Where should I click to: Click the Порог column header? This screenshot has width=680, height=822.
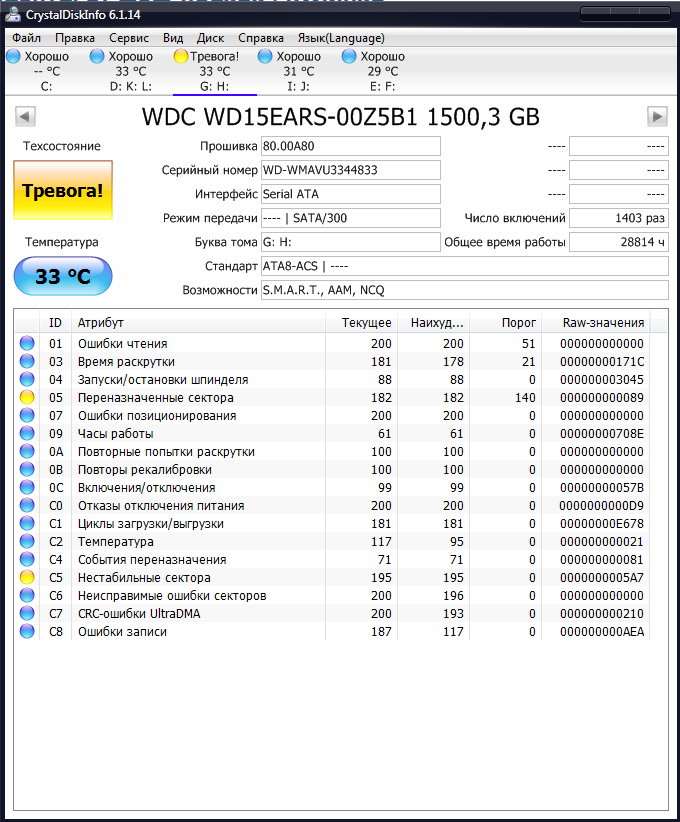pyautogui.click(x=505, y=323)
